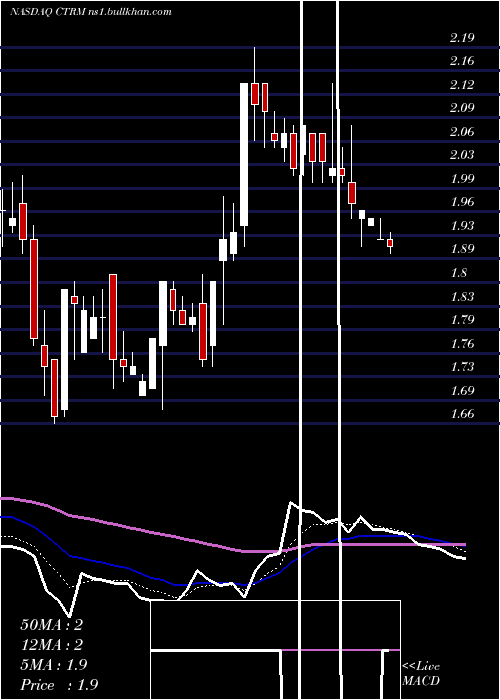Click the 2.09 price axis value

pyautogui.click(x=462, y=108)
